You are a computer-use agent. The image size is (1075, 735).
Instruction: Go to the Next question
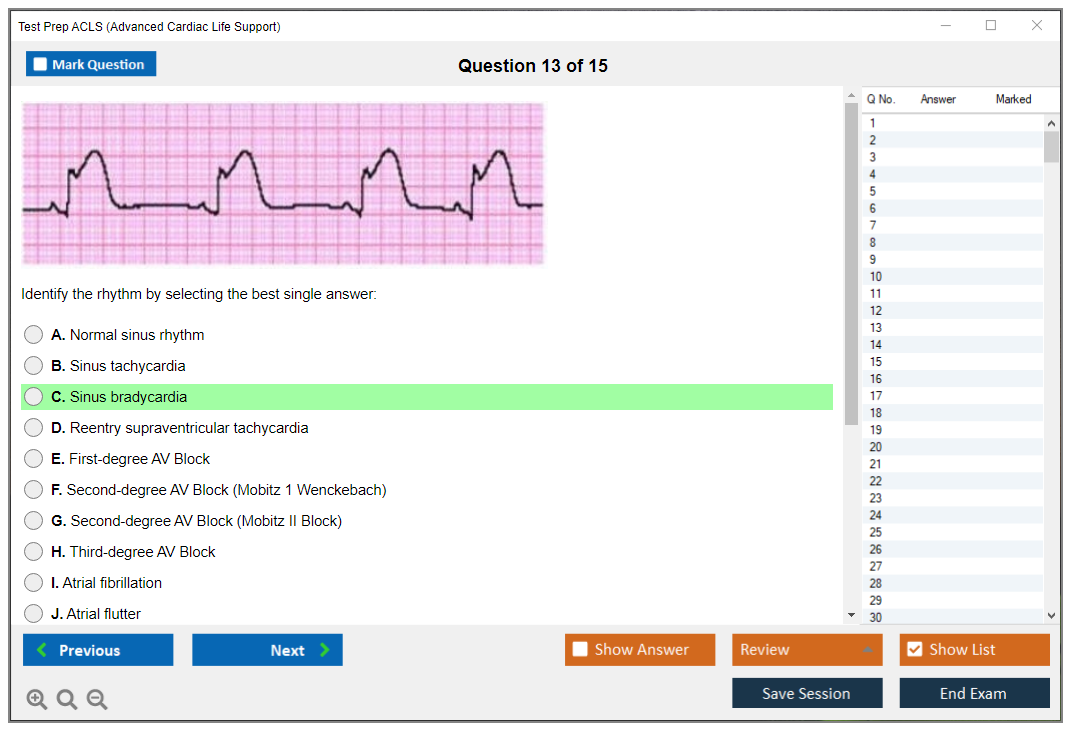267,650
